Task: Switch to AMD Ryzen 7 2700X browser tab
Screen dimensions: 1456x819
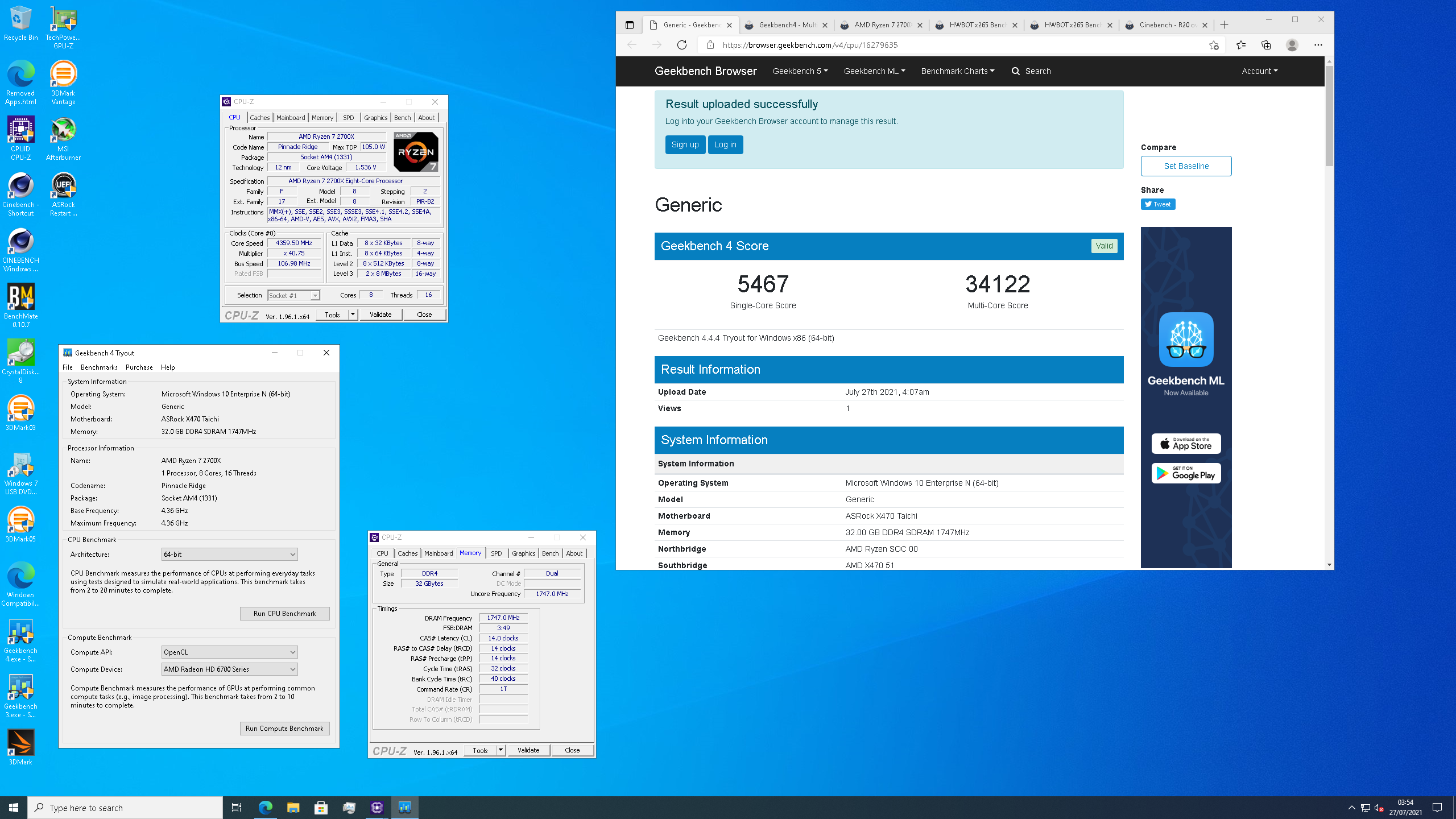Action: (881, 25)
